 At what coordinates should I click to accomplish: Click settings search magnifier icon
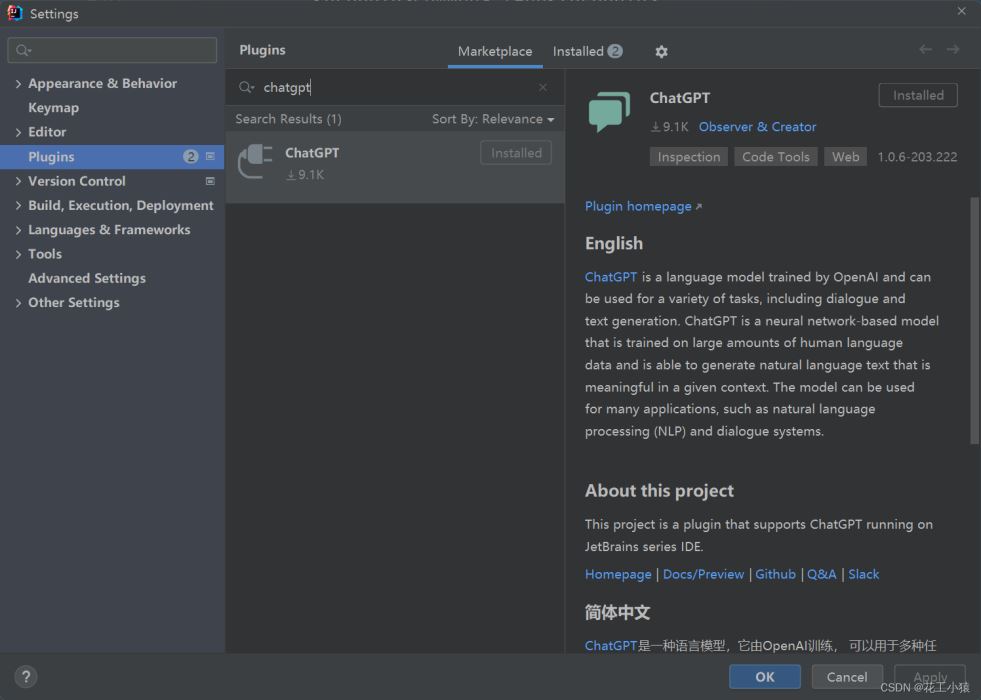click(x=23, y=50)
